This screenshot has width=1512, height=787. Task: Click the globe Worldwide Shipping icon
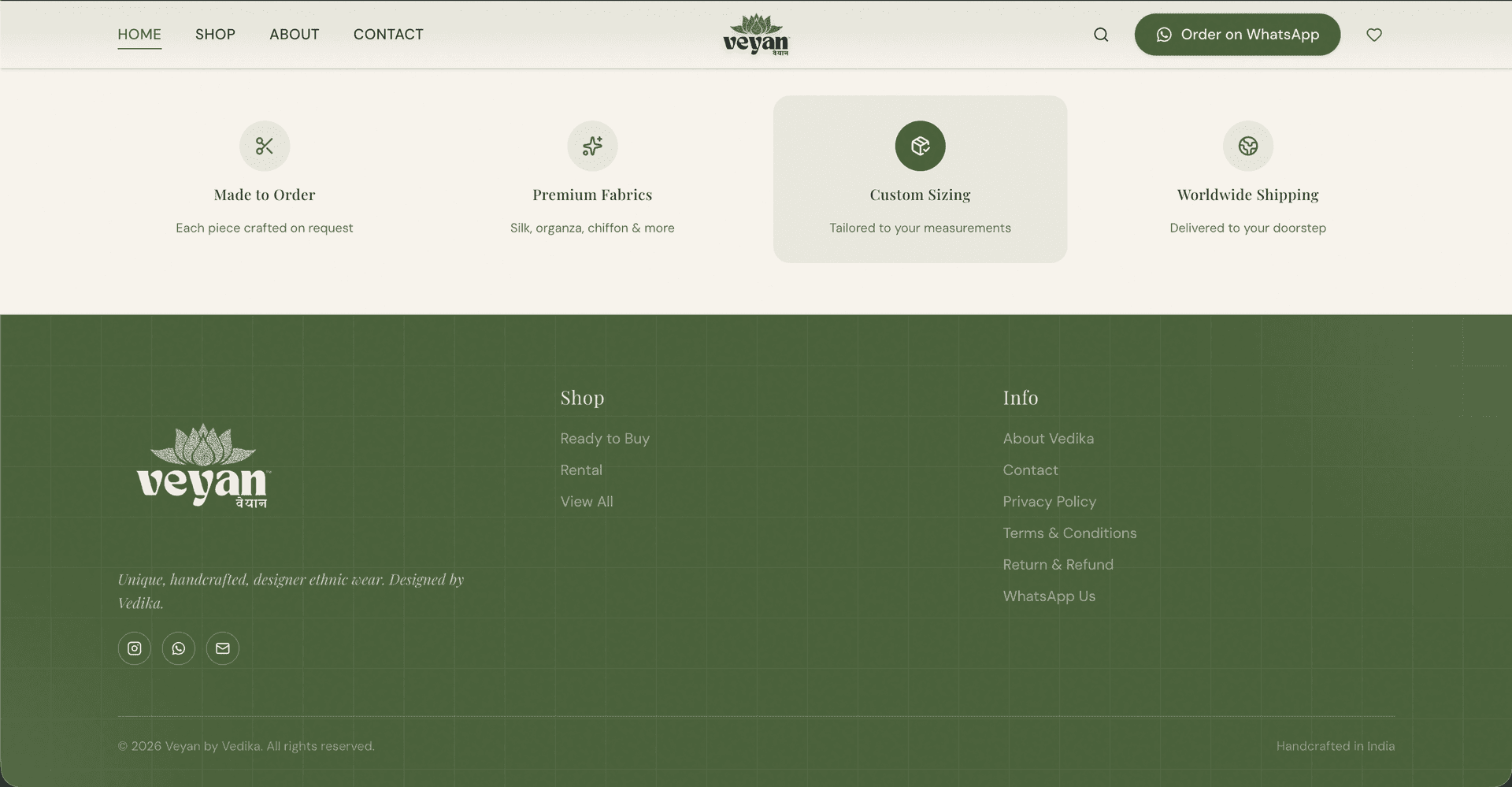(1247, 146)
